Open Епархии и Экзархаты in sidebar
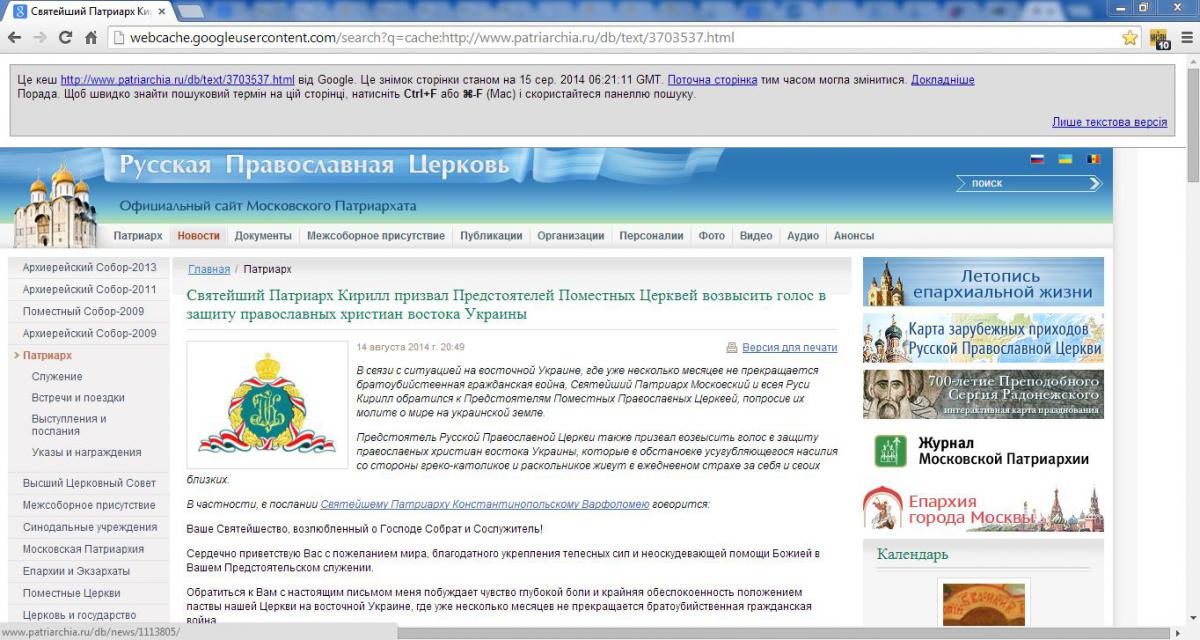Screen dimensions: 1200x640 [76, 572]
